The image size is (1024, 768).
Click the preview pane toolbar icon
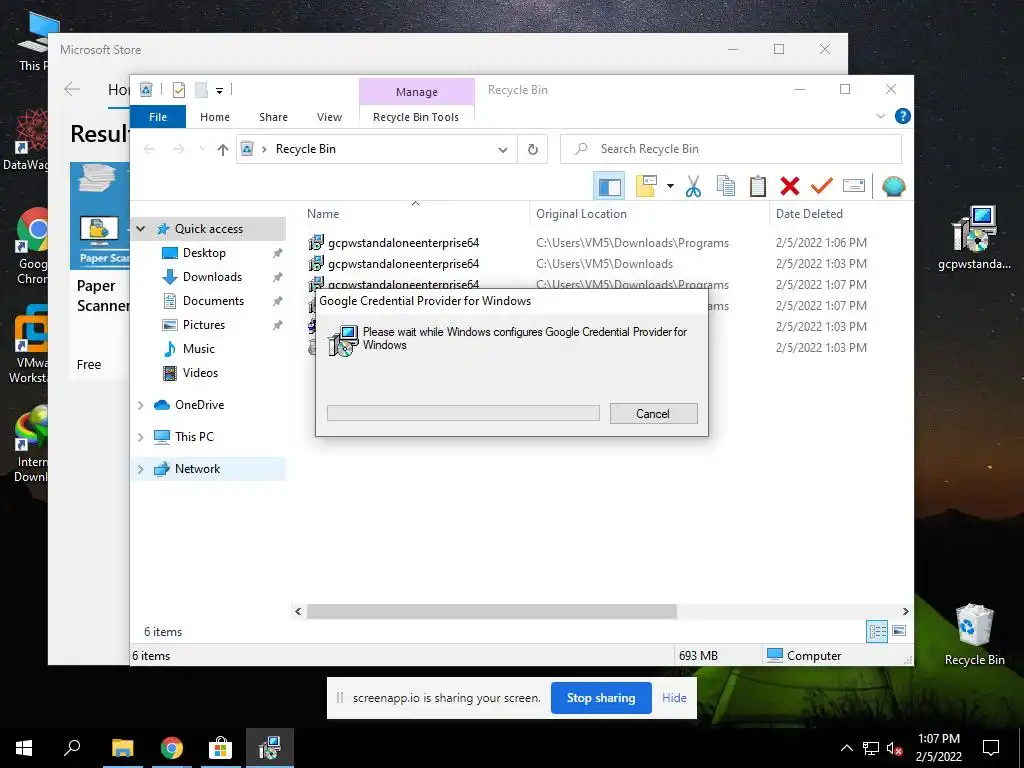609,187
